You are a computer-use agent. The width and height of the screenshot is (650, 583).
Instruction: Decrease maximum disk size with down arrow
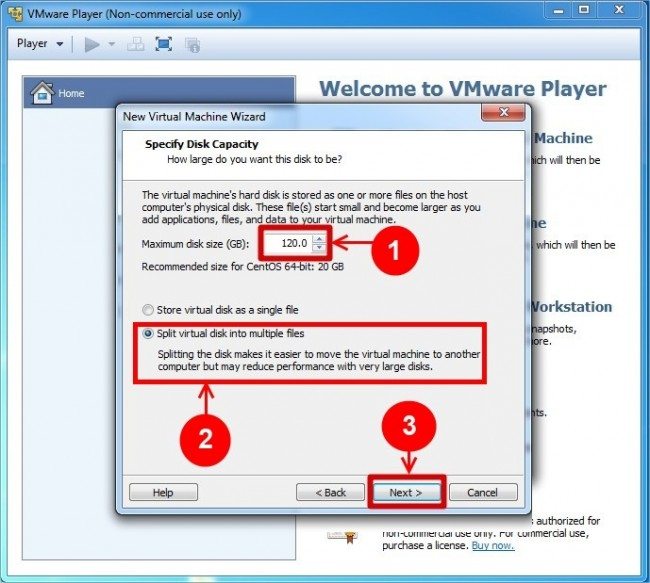pyautogui.click(x=319, y=247)
